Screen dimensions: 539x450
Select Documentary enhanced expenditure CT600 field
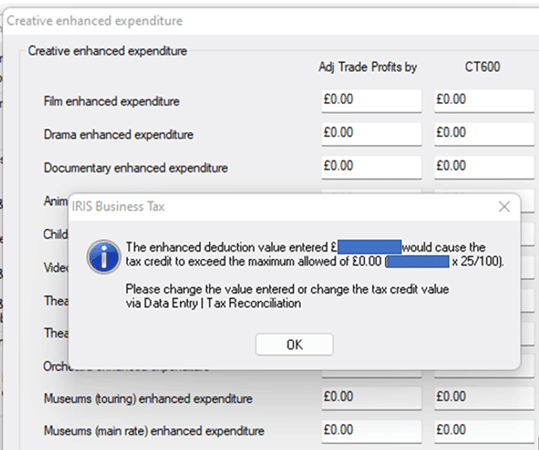tap(484, 167)
